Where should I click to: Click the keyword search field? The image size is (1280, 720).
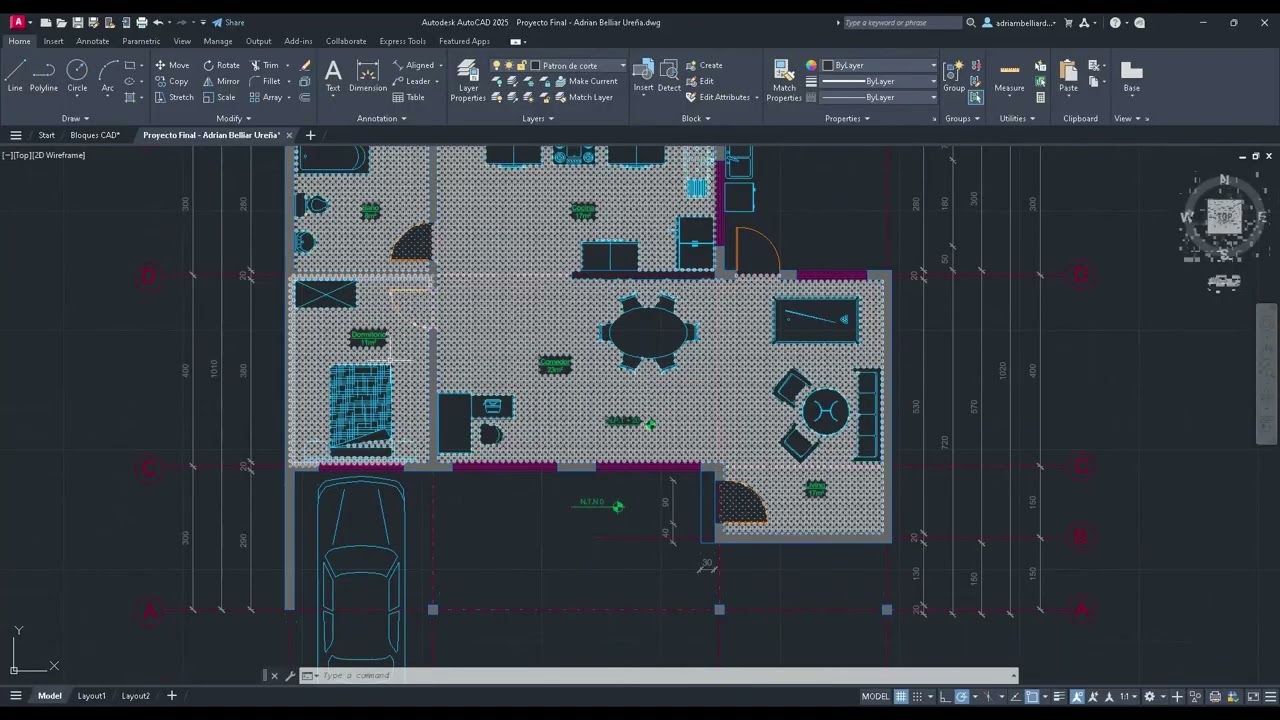click(x=903, y=22)
